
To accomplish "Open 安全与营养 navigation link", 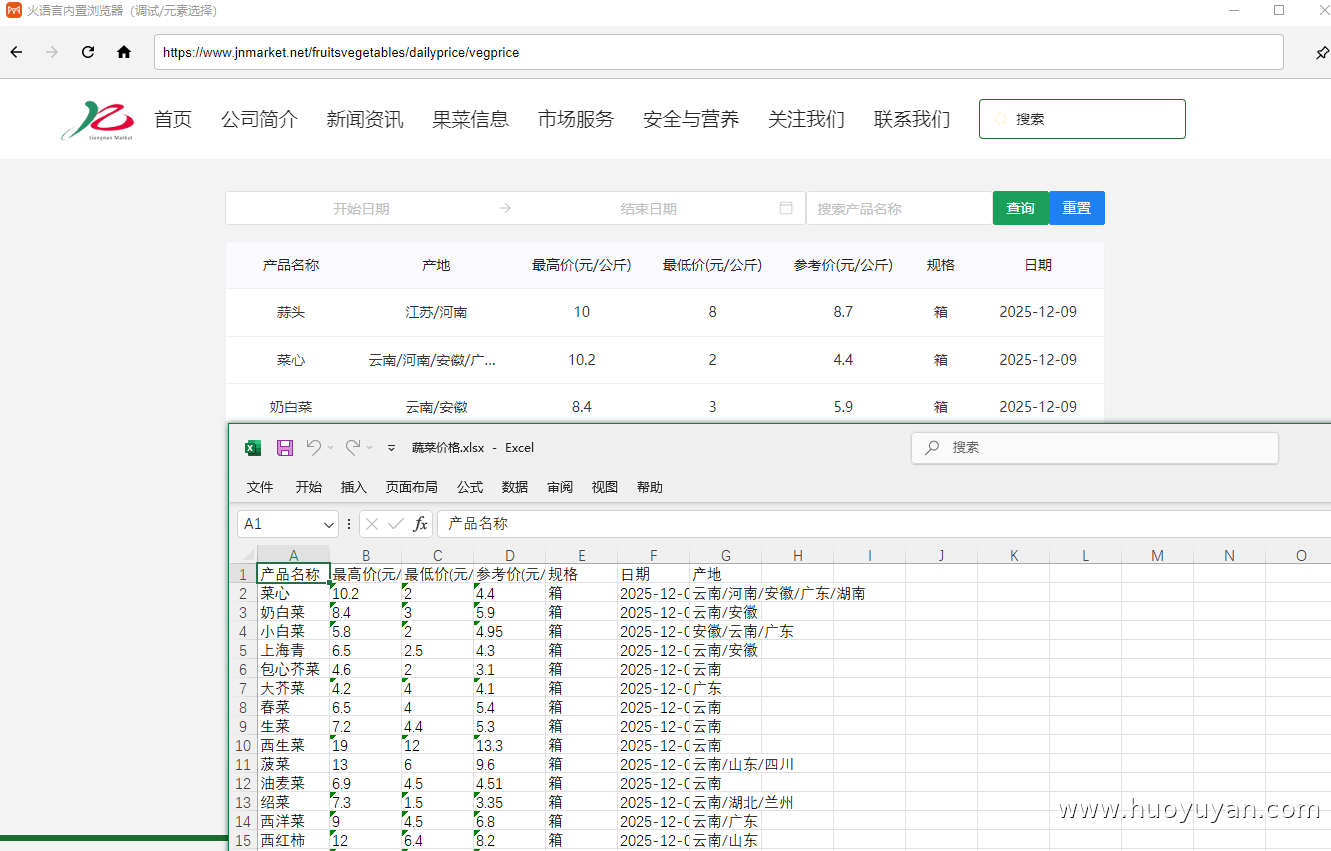I will pyautogui.click(x=691, y=119).
